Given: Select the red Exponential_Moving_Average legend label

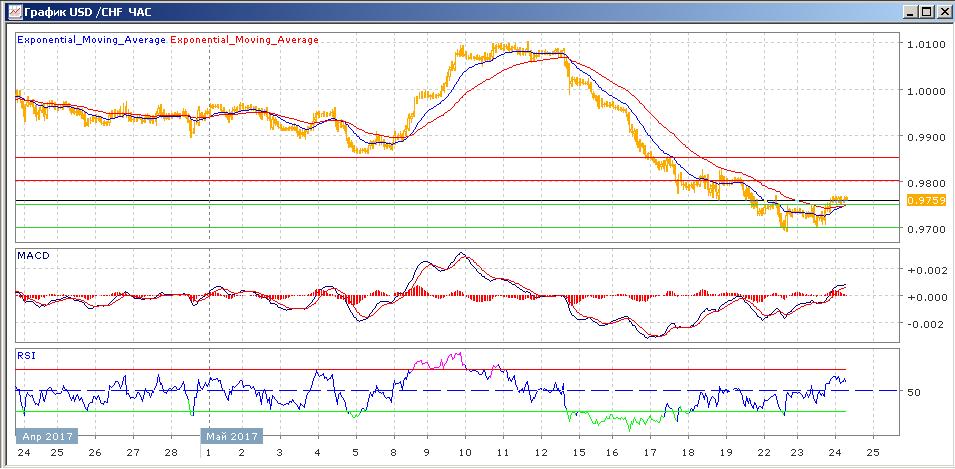Looking at the screenshot, I should (245, 40).
